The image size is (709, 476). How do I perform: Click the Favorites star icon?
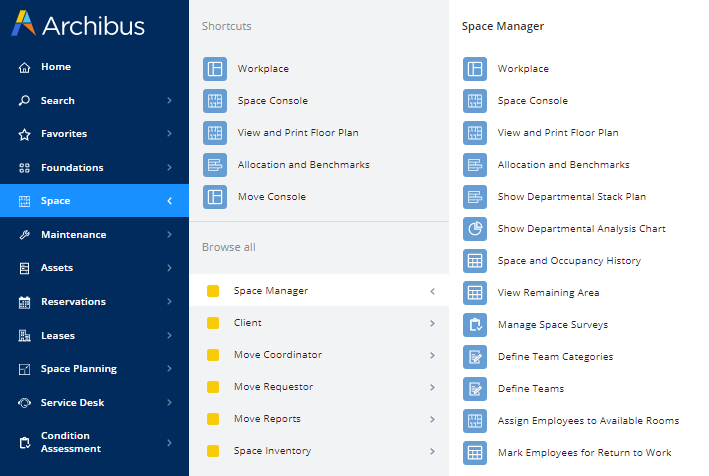point(25,134)
